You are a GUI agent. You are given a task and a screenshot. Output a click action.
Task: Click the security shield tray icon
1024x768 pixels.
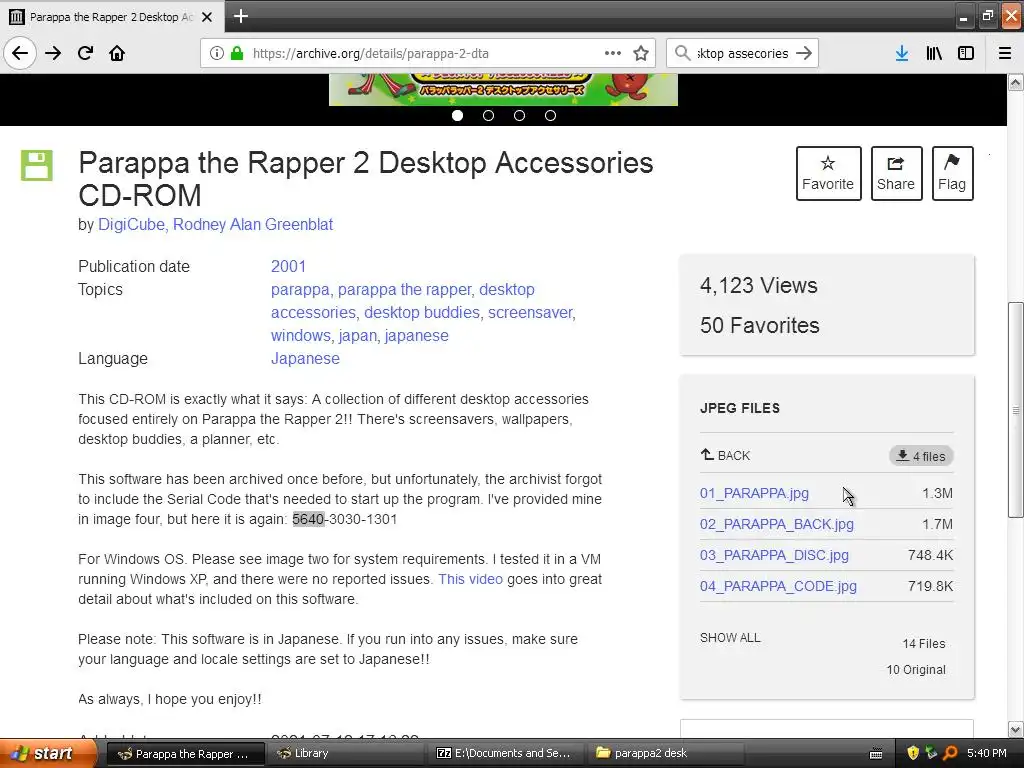coord(913,753)
